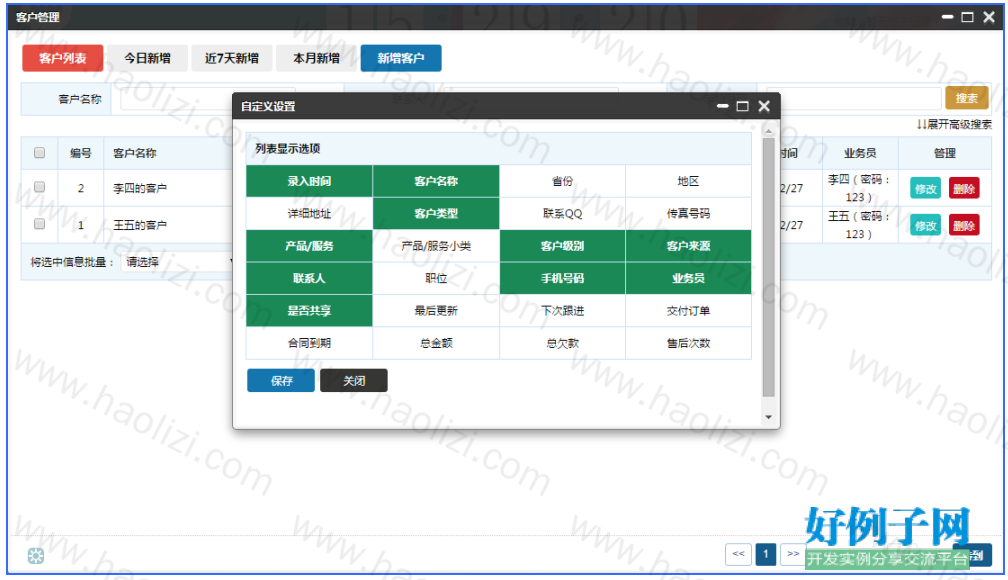Image resolution: width=1008 pixels, height=580 pixels.
Task: Disable the 产品/服务 column option
Action: coord(309,246)
